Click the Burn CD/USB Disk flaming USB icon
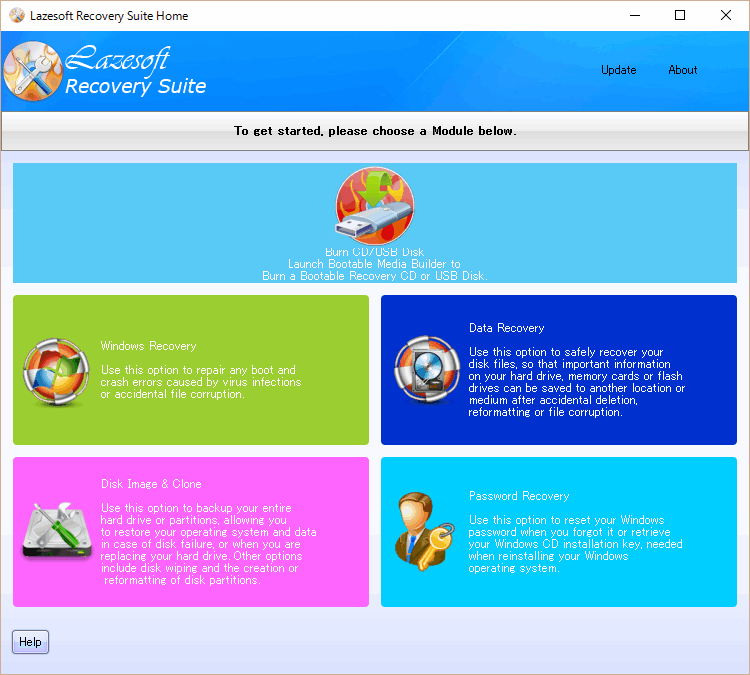 pos(375,206)
